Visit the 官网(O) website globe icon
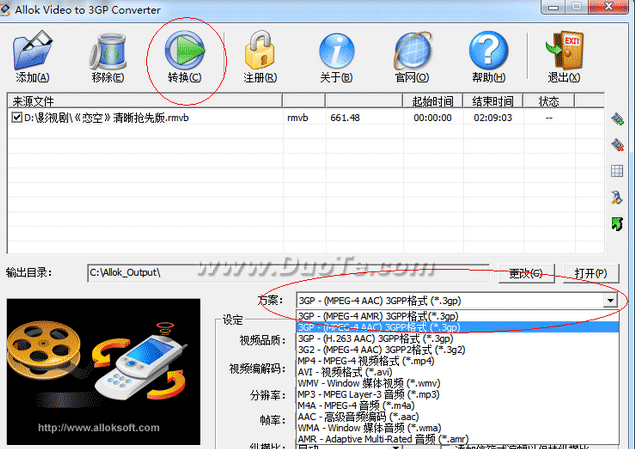This screenshot has width=635, height=449. pos(412,51)
